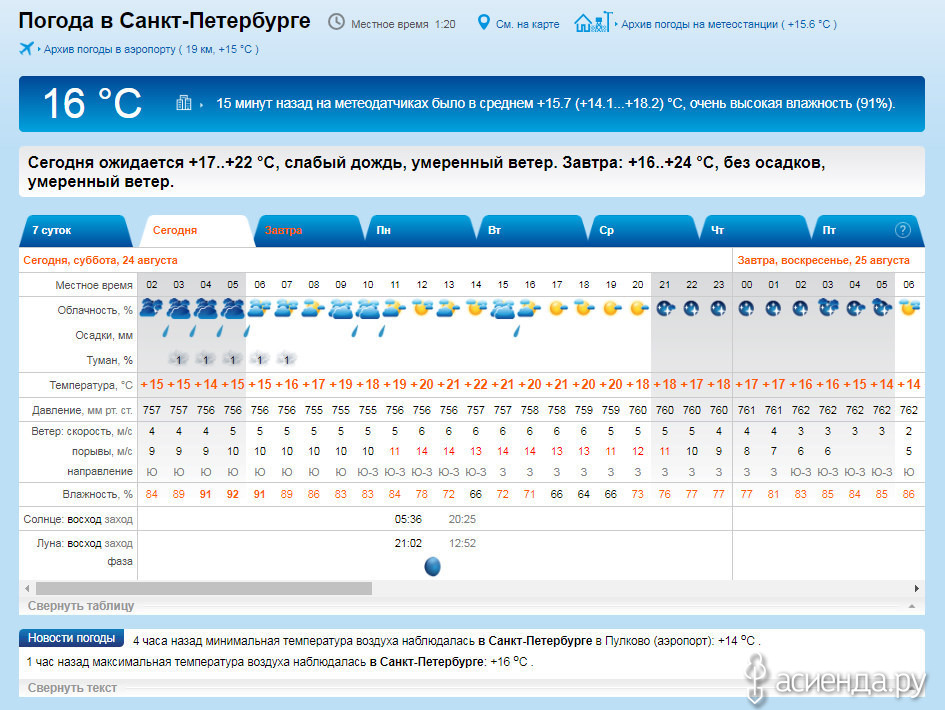Click the help question mark on Пт tab
945x710 pixels.
[902, 230]
